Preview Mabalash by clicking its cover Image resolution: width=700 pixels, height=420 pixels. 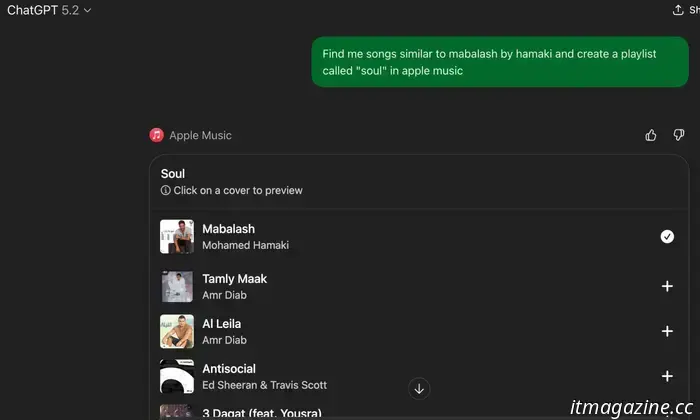(177, 236)
